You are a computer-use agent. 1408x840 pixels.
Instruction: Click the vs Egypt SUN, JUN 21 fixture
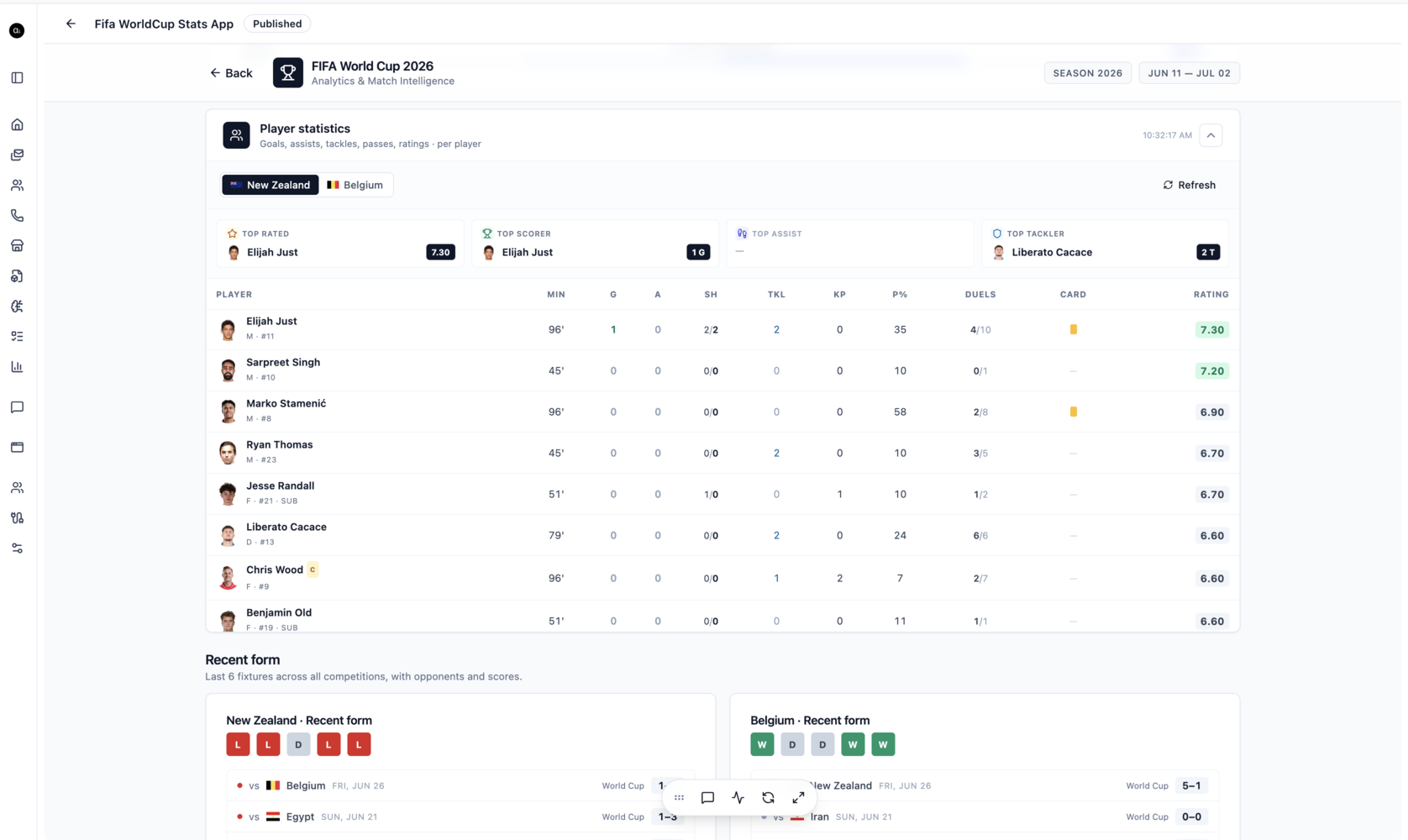pos(460,816)
